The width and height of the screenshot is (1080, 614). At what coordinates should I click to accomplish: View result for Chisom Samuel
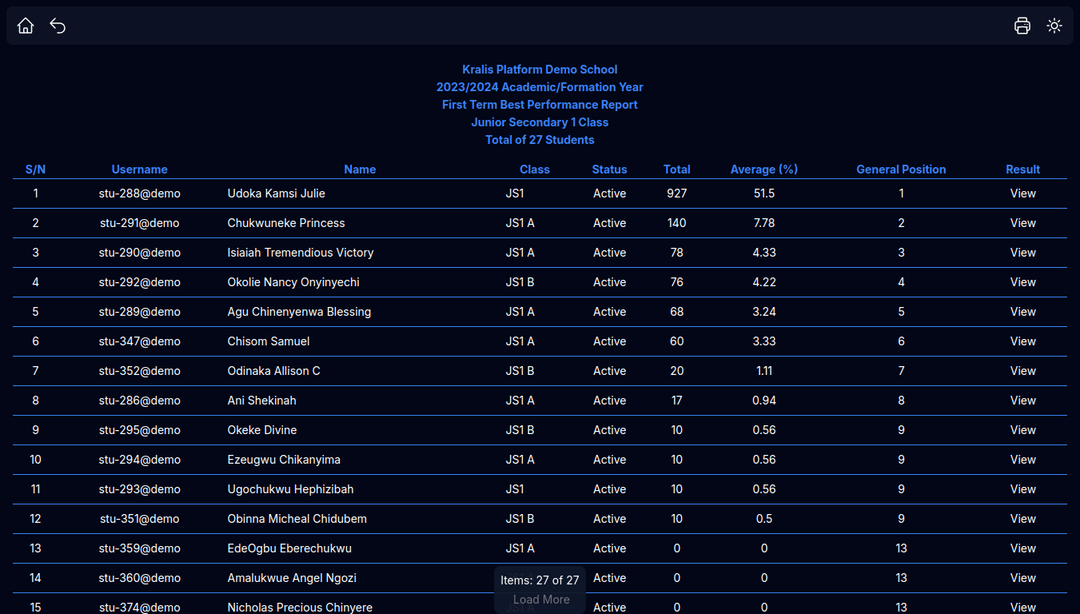point(1023,341)
